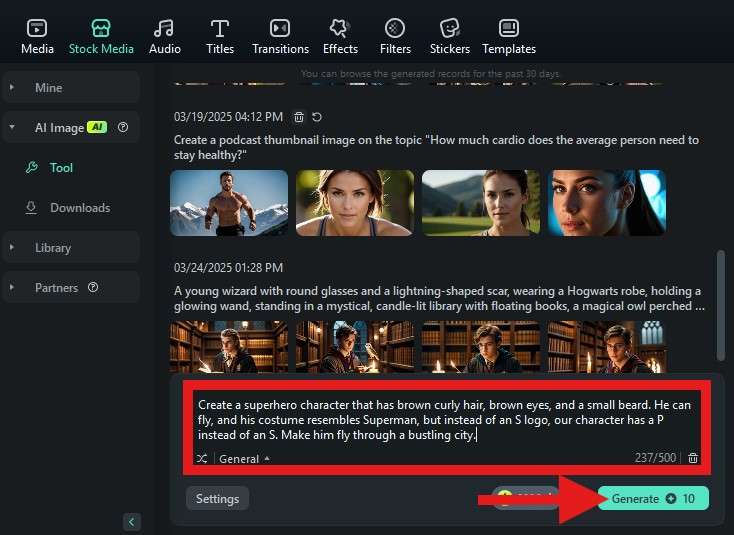Expand the Library section
Screen dimensions: 734x535
coord(71,248)
